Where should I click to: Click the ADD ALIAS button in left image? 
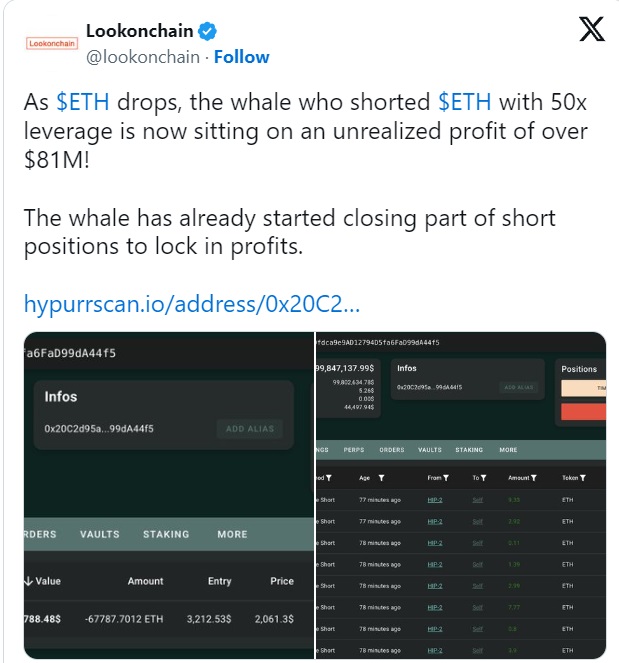(x=250, y=429)
